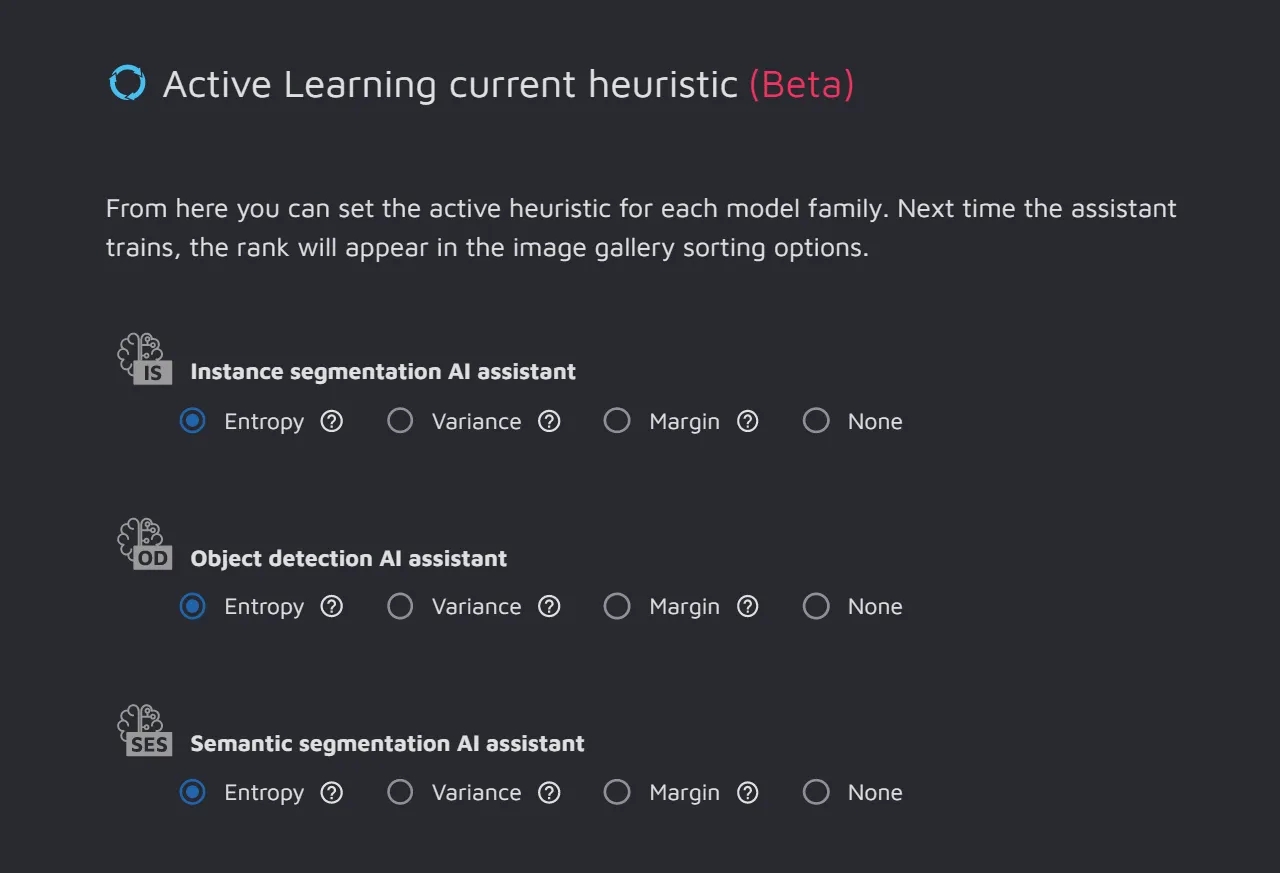This screenshot has height=873, width=1280.
Task: Click Variance help icon for Semantic segmentation
Action: click(x=549, y=792)
